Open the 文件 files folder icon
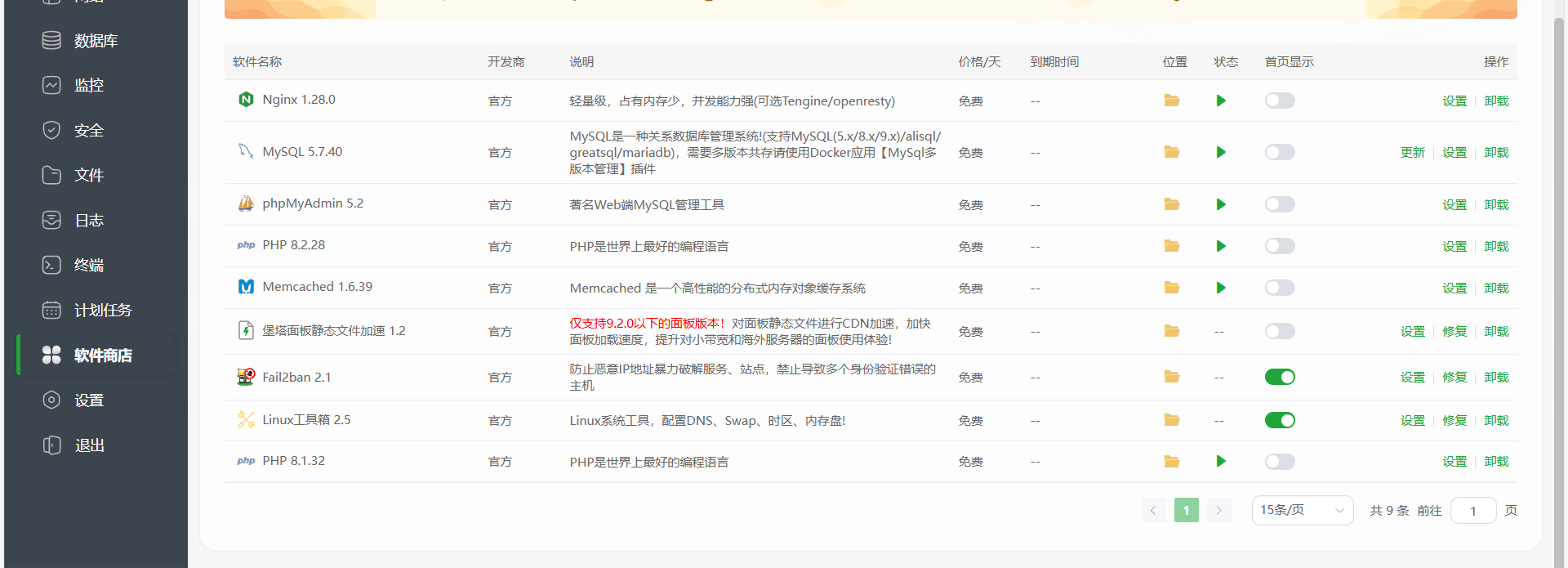The image size is (1568, 568). [x=51, y=175]
